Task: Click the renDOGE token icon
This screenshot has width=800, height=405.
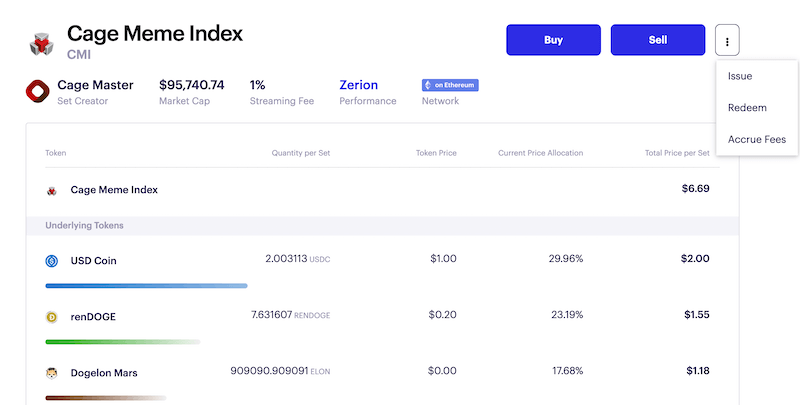Action: tap(52, 317)
